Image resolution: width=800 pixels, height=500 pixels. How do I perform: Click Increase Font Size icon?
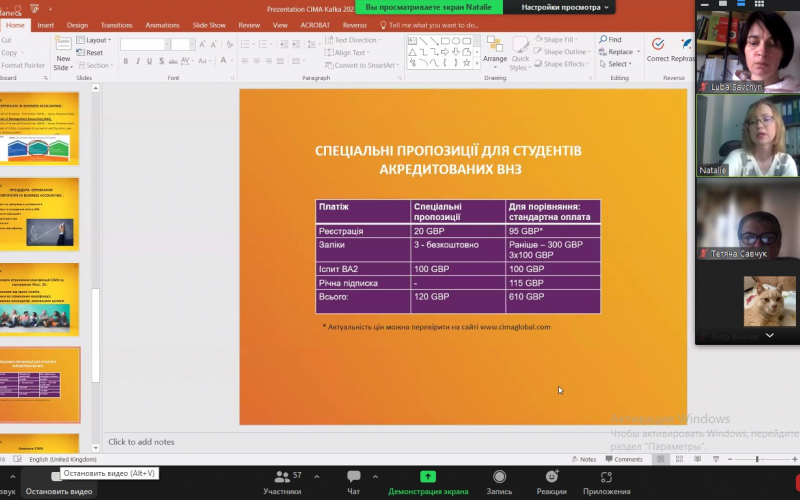[x=203, y=44]
